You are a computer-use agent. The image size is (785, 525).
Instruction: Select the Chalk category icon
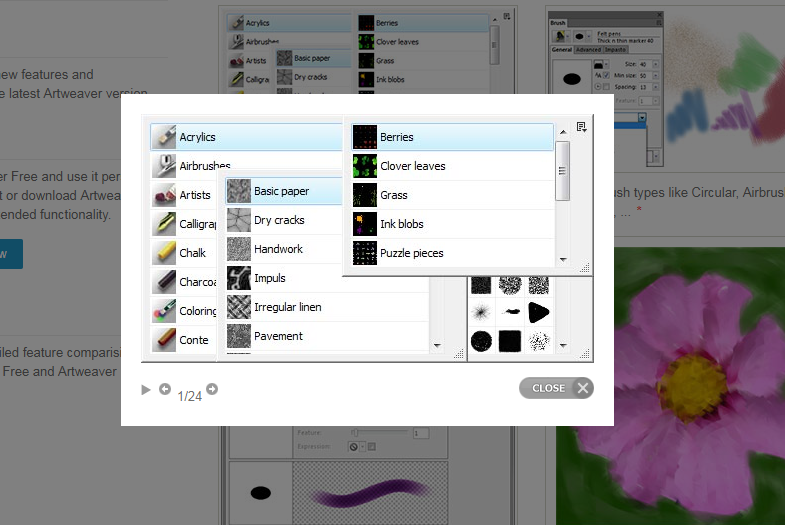click(164, 253)
